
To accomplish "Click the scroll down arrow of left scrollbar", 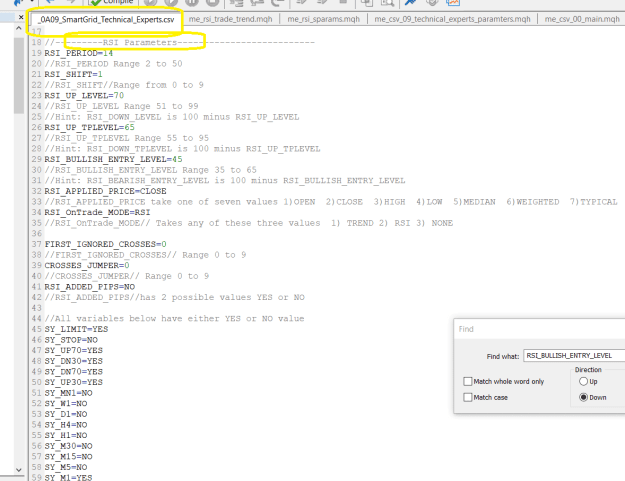I will (x=19, y=470).
